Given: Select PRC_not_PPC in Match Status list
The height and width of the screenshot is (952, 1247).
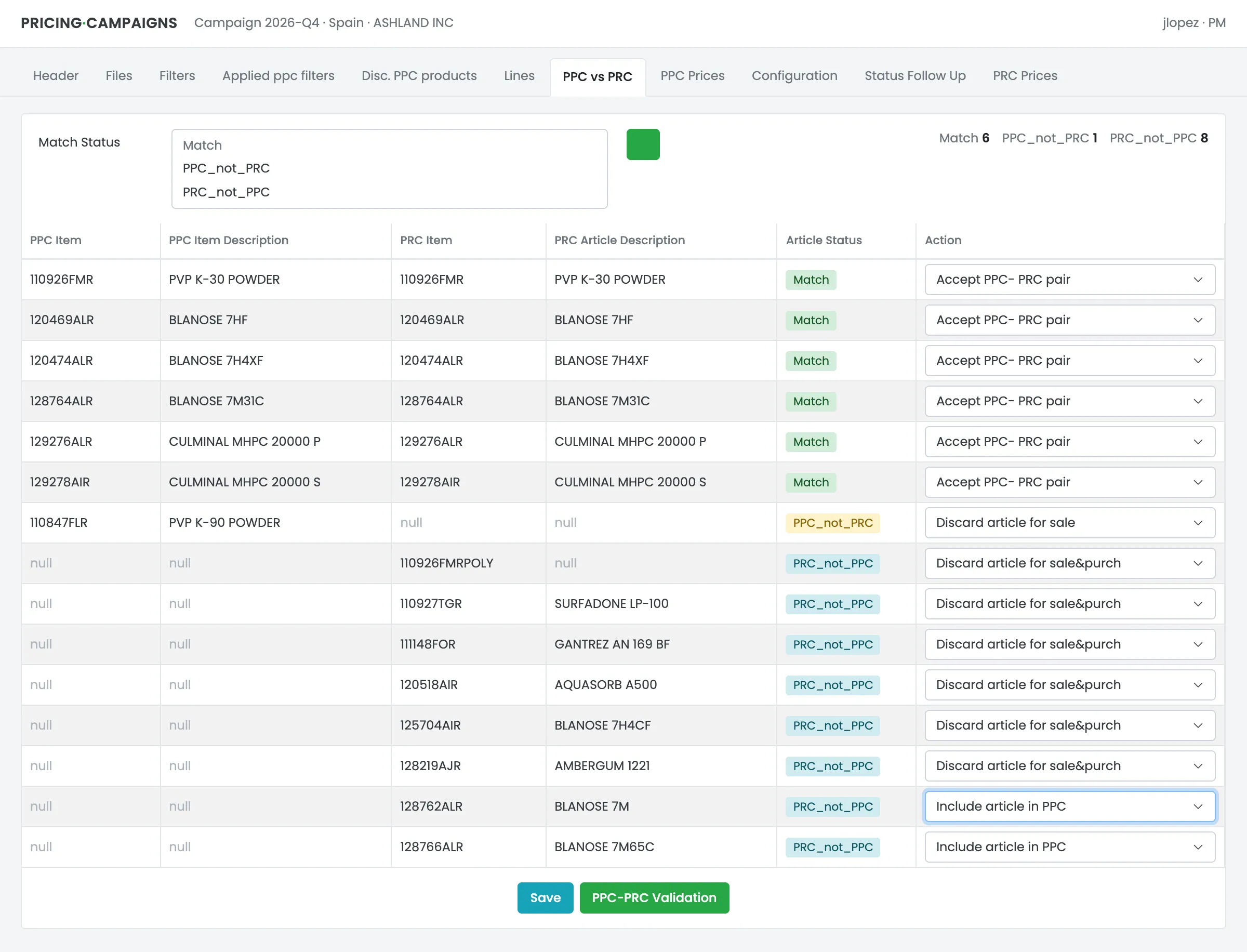Looking at the screenshot, I should [389, 193].
